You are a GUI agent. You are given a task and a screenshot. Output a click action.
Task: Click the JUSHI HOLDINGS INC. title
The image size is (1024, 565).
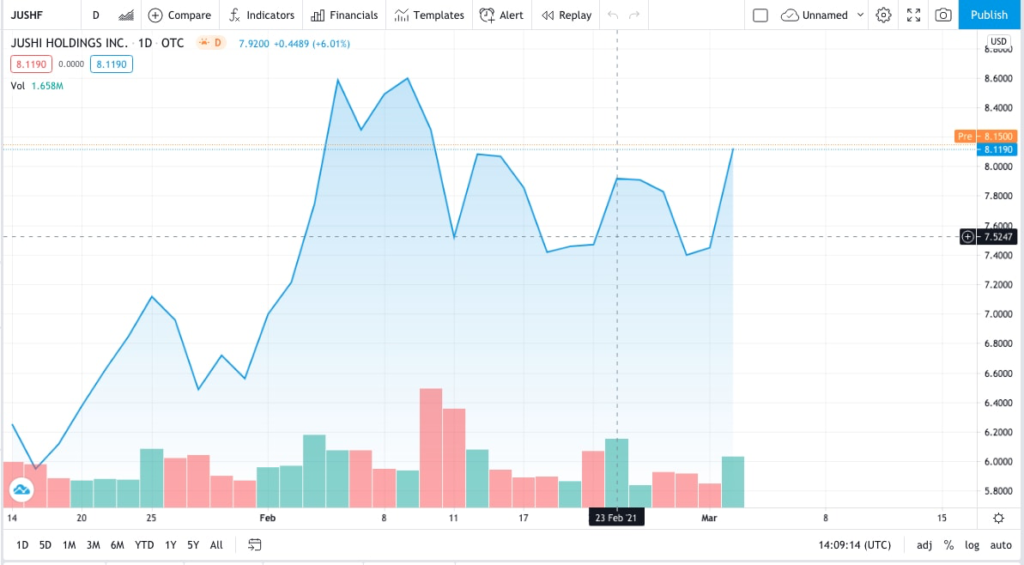[x=69, y=43]
